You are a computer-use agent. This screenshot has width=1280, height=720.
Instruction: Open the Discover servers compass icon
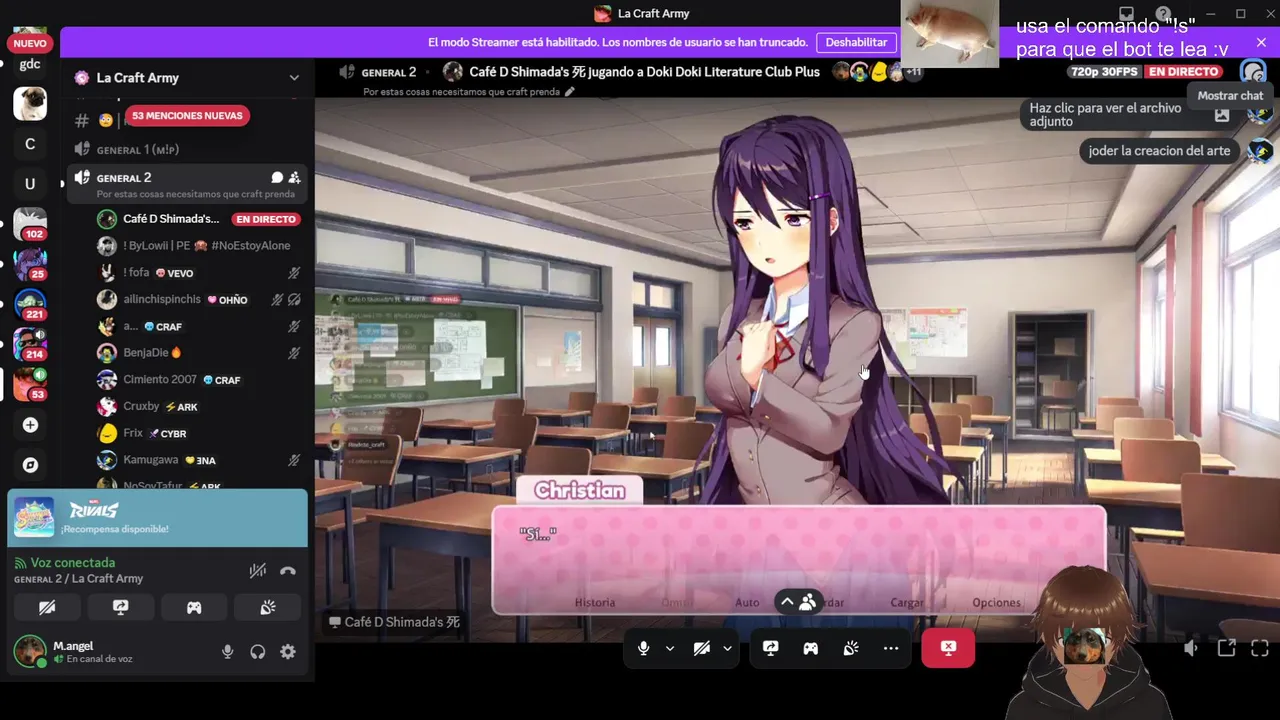click(x=30, y=465)
